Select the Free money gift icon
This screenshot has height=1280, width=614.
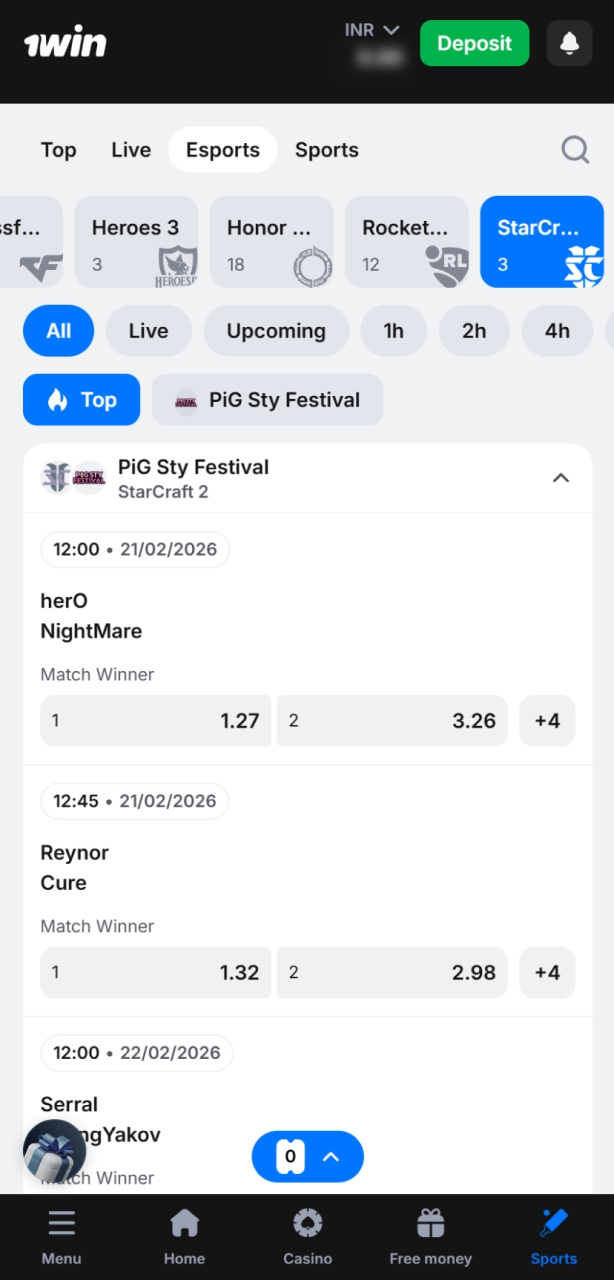(x=430, y=1222)
